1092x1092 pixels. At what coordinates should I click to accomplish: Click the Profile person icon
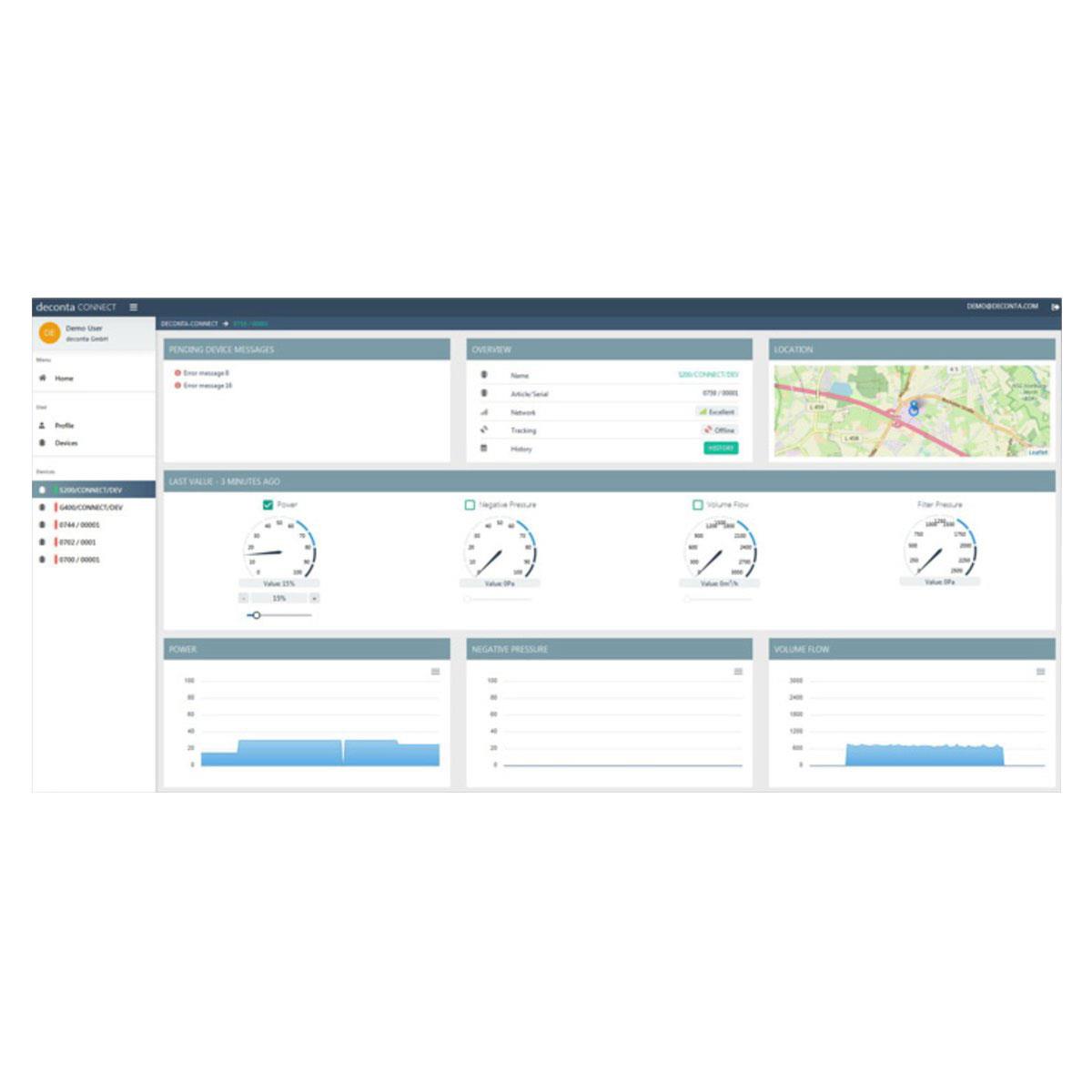tap(42, 425)
